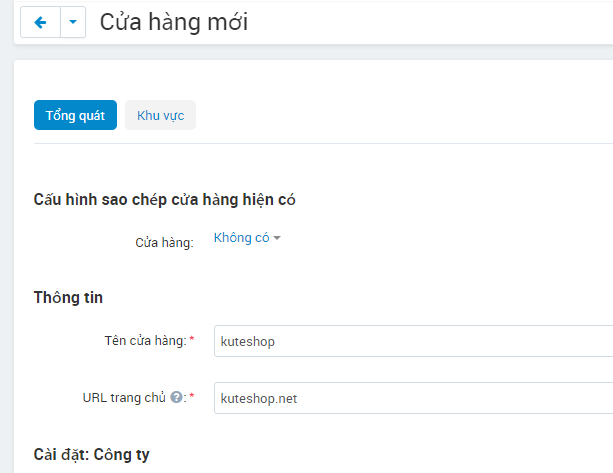
Task: Open the Khu vực tab
Action: point(160,115)
